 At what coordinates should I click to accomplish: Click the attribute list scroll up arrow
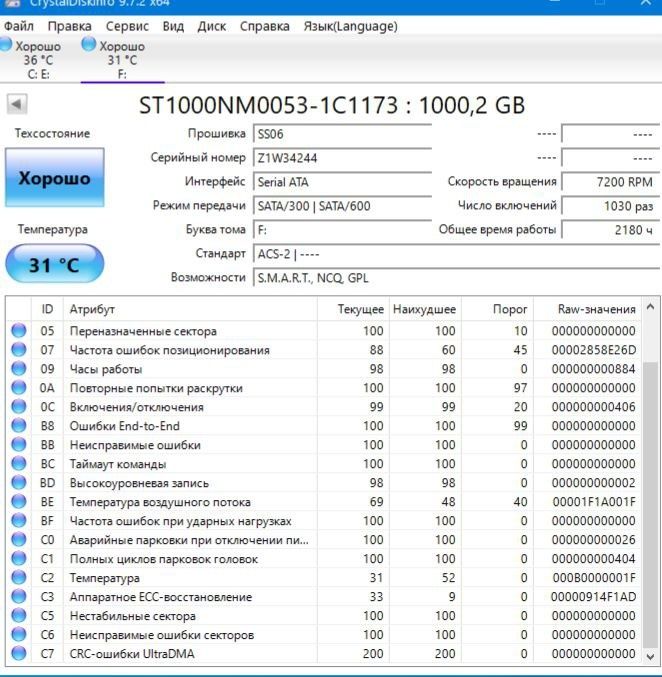click(651, 307)
